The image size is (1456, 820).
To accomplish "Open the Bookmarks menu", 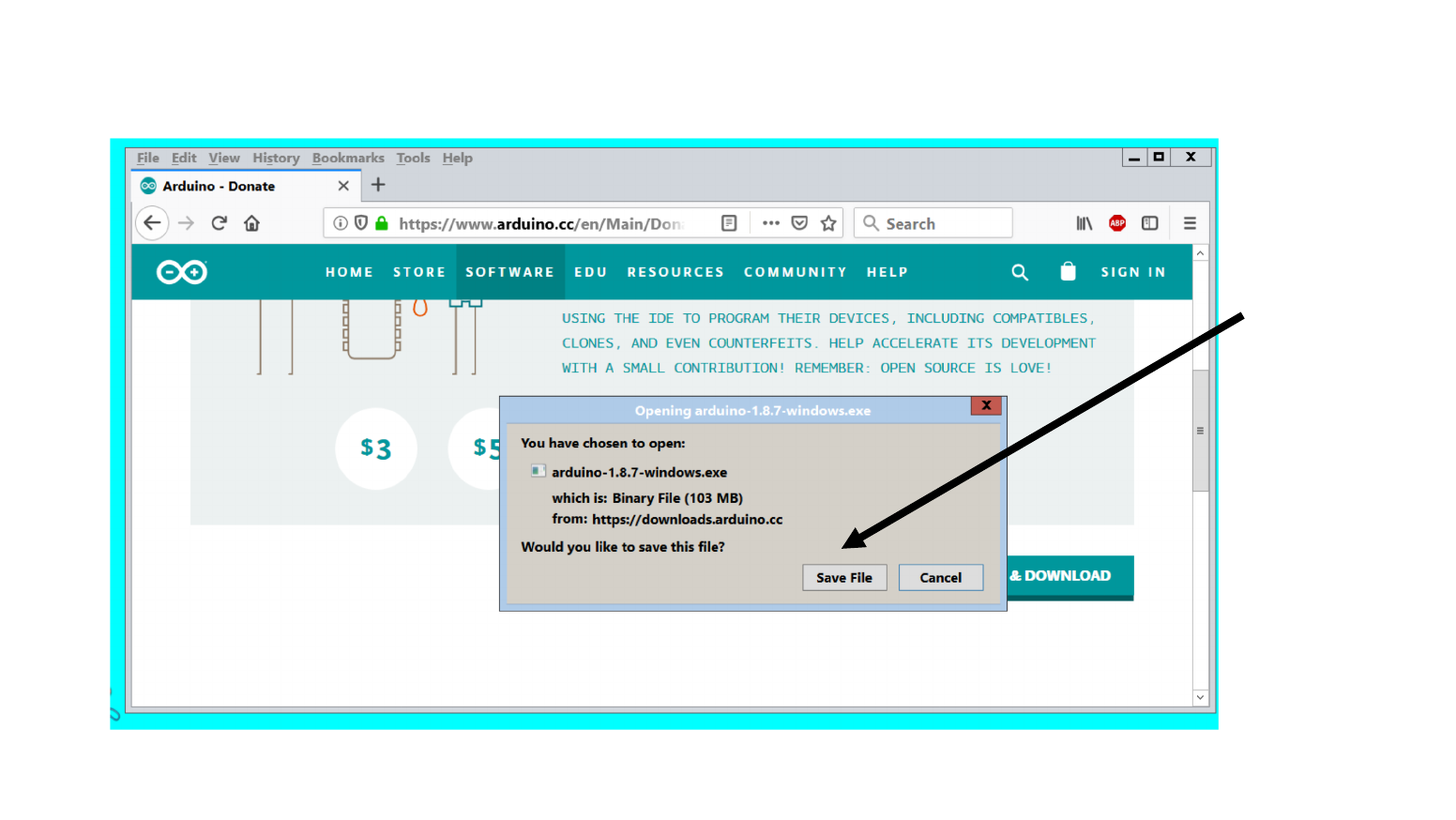I will [348, 158].
